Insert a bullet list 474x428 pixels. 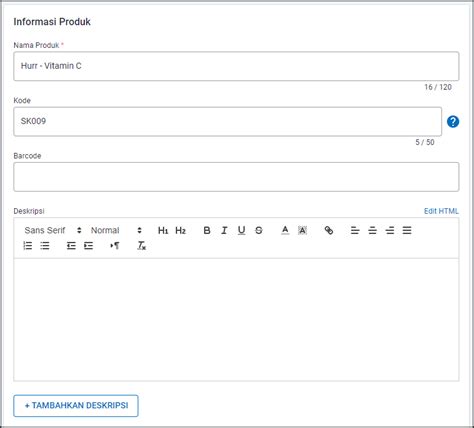[45, 246]
